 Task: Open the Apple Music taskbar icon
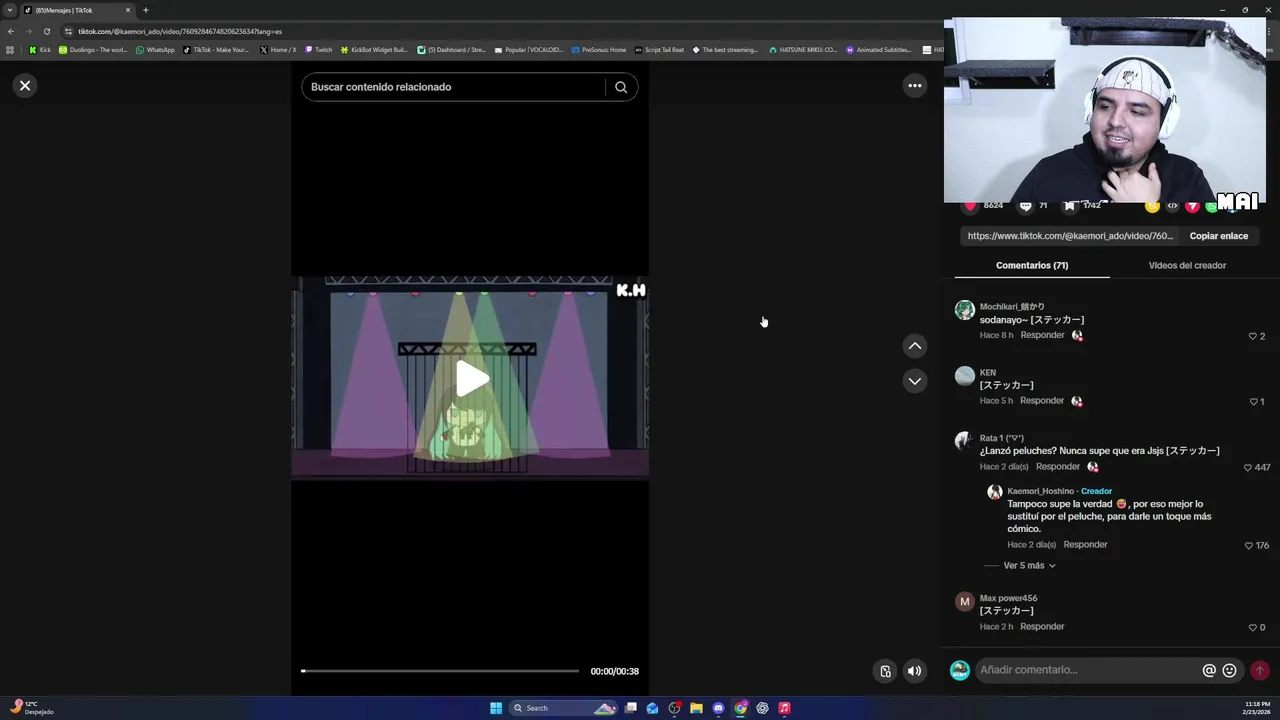click(784, 708)
